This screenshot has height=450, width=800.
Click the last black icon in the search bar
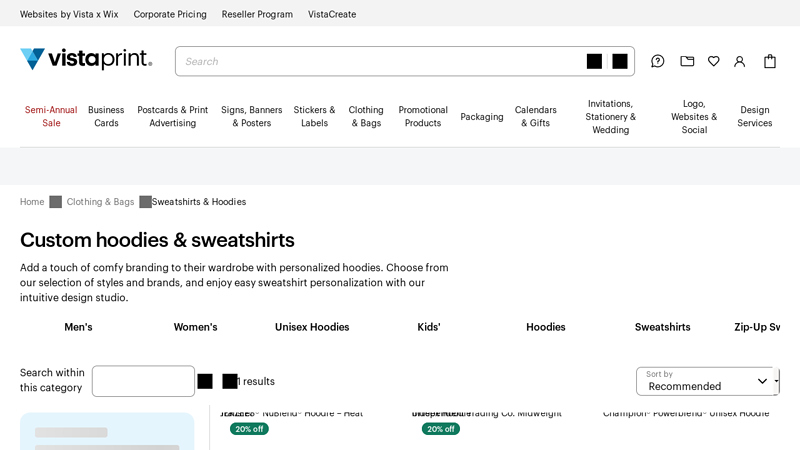pos(620,61)
